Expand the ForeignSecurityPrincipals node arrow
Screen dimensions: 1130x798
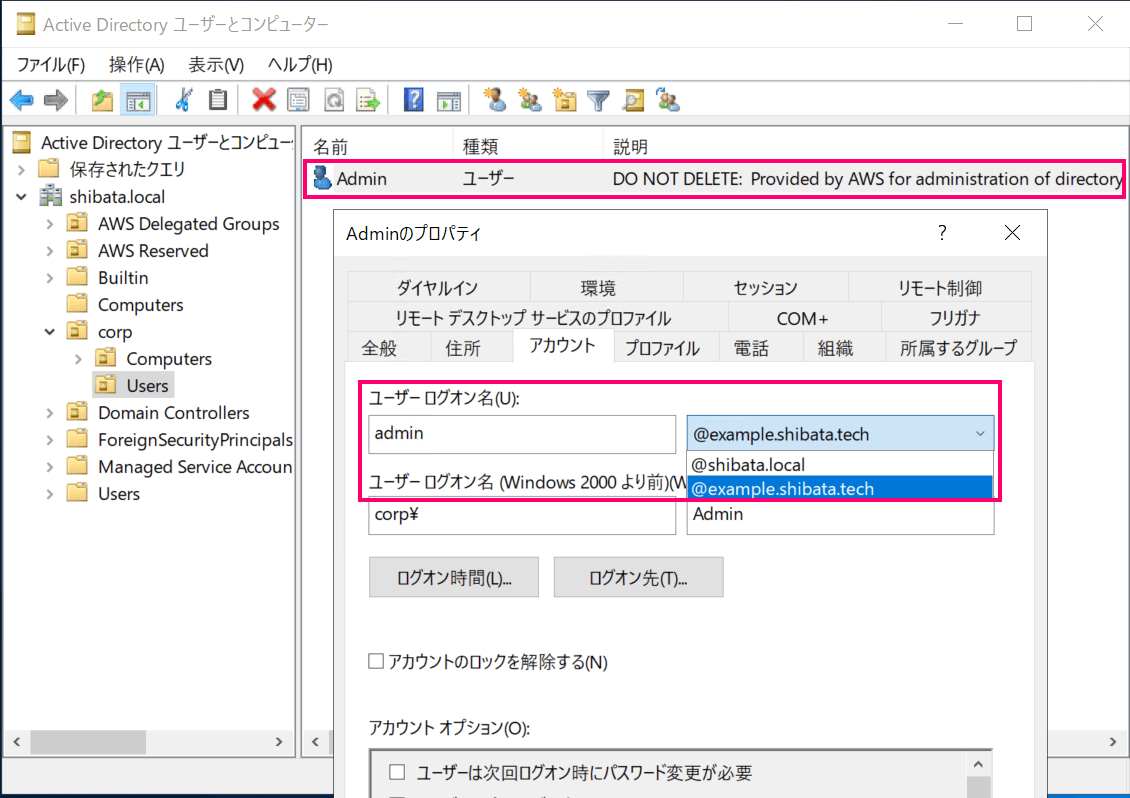tap(50, 440)
